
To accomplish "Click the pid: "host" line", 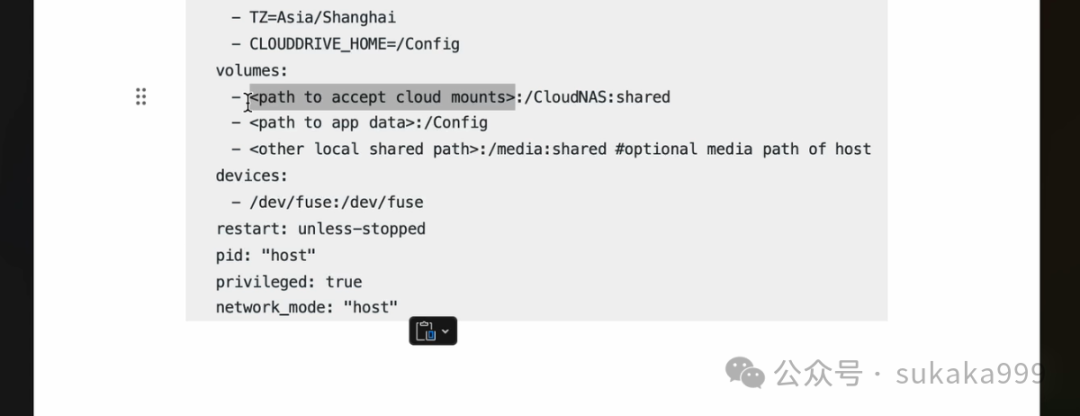I will (266, 256).
